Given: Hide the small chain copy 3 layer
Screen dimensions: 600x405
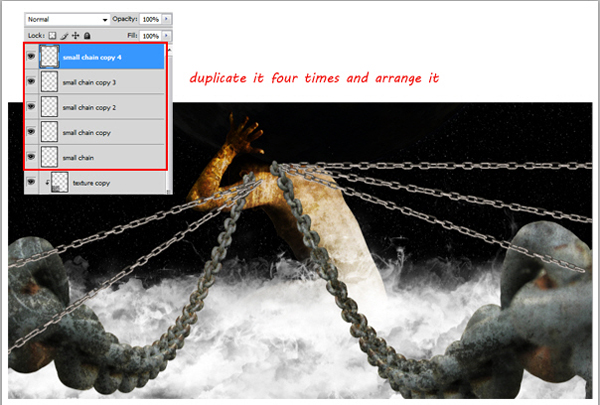Looking at the screenshot, I should 31,81.
